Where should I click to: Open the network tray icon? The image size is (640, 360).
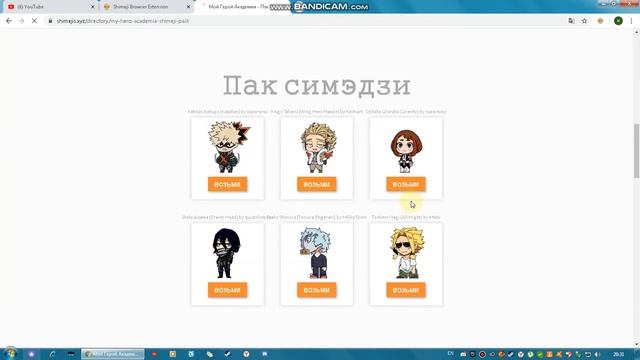point(588,354)
